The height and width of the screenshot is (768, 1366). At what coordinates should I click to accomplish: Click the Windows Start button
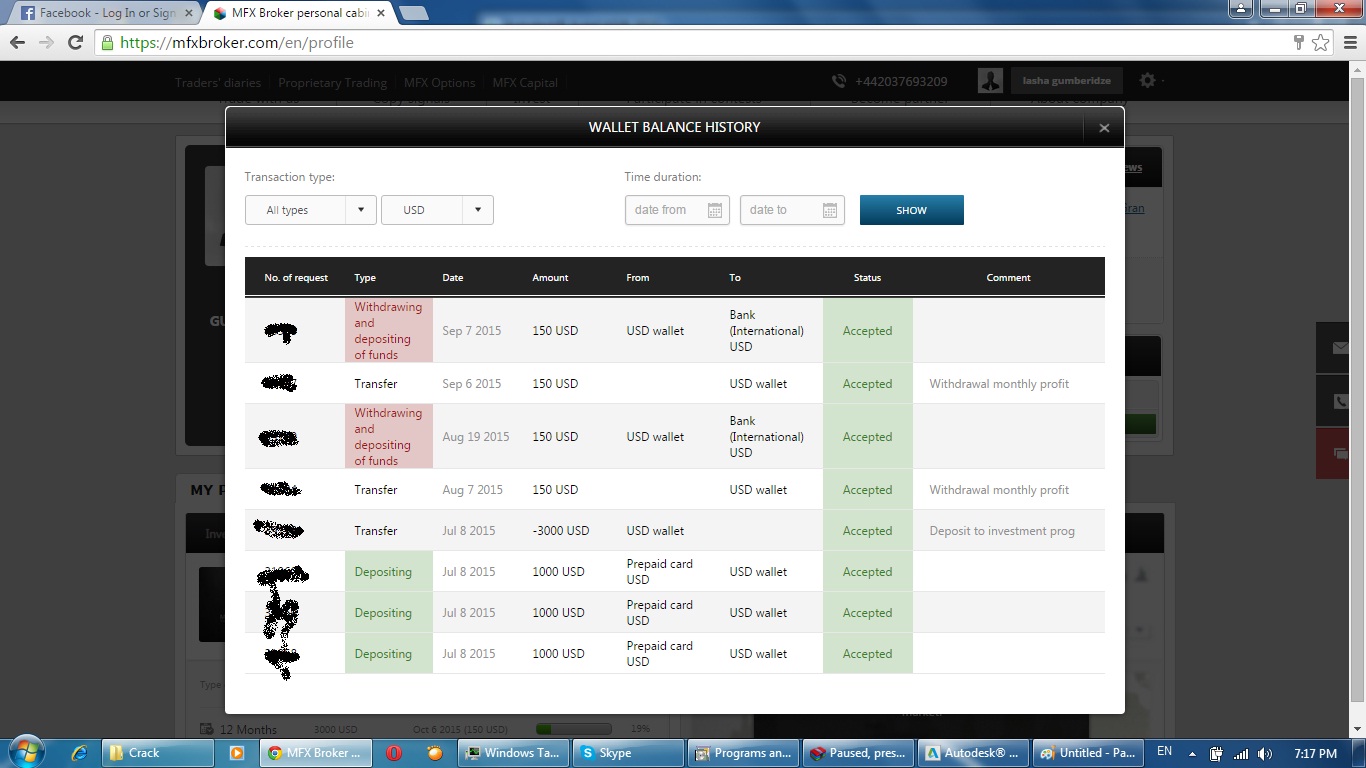click(27, 751)
